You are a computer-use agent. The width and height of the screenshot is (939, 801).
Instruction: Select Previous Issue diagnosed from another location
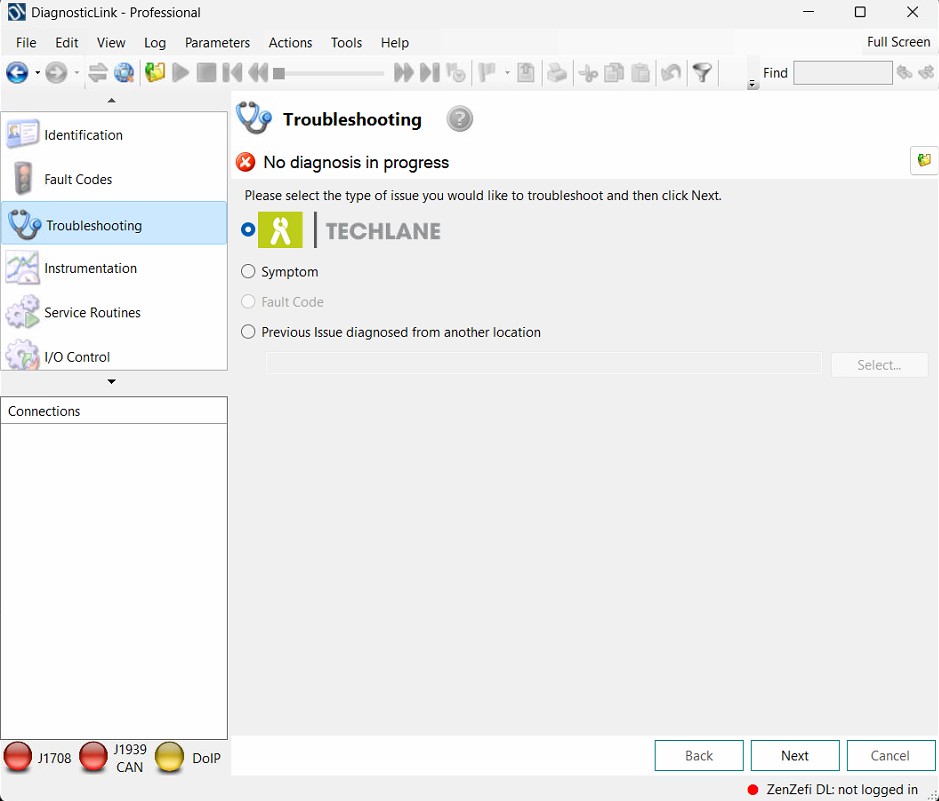point(249,332)
